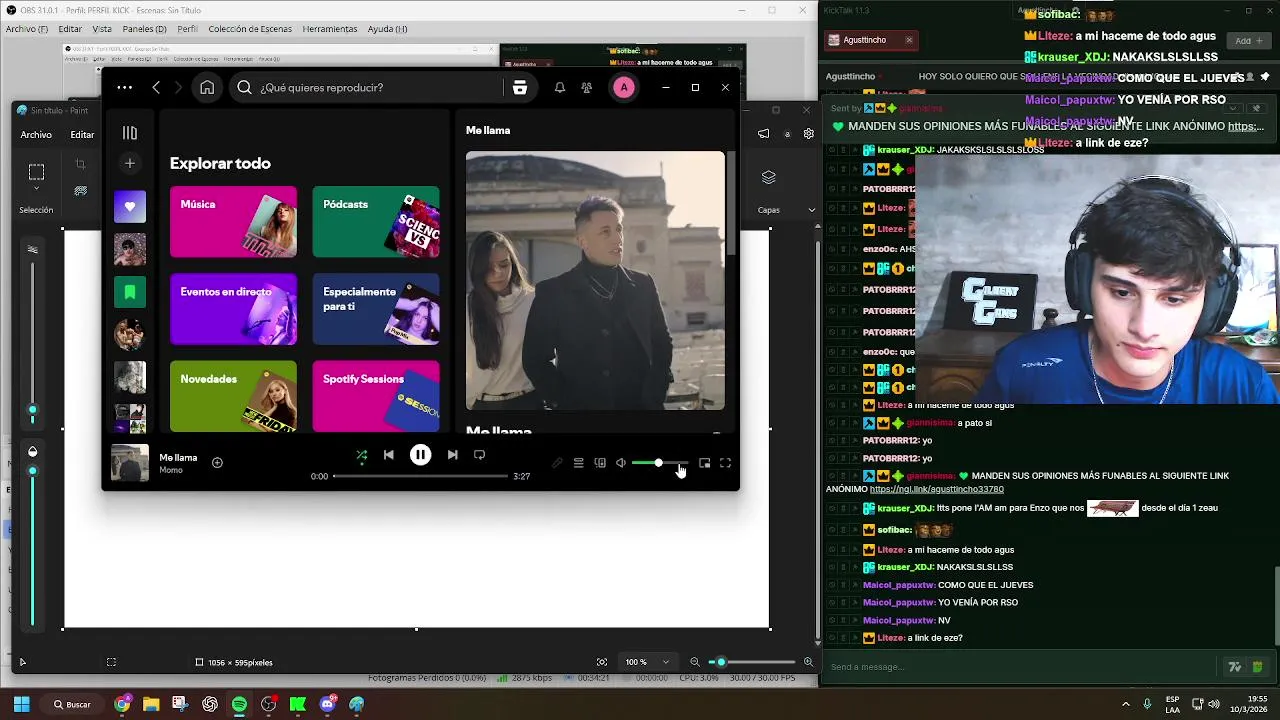Open Discord from the taskbar

point(328,704)
